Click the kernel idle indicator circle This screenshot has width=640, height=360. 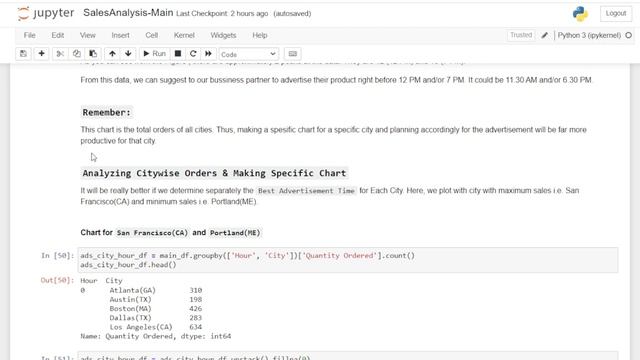coord(629,36)
